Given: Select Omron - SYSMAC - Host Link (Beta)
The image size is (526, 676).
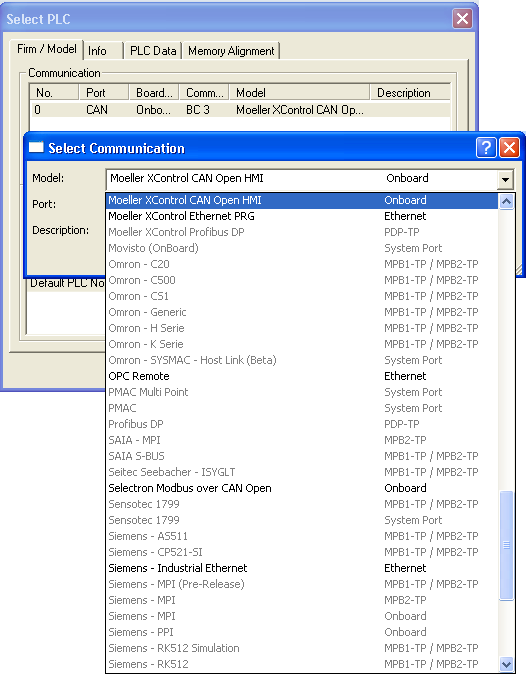Looking at the screenshot, I should tap(302, 360).
